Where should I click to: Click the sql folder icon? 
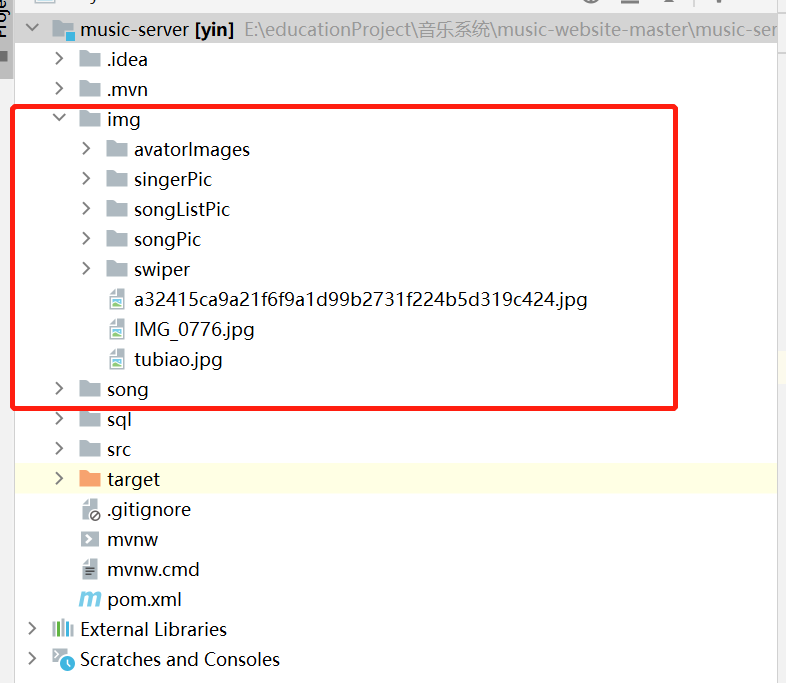pos(90,418)
